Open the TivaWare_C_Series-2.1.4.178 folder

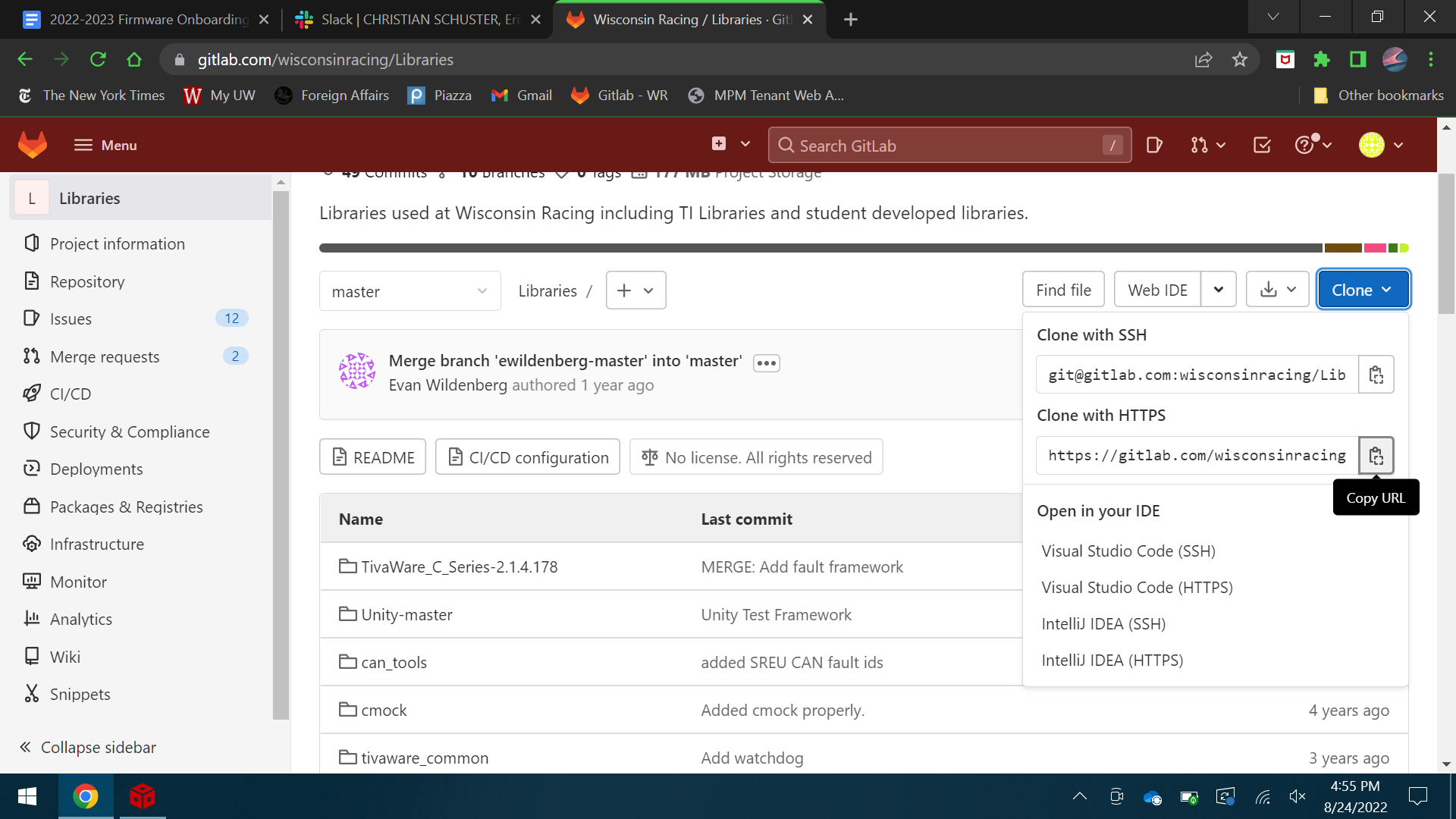(x=459, y=566)
